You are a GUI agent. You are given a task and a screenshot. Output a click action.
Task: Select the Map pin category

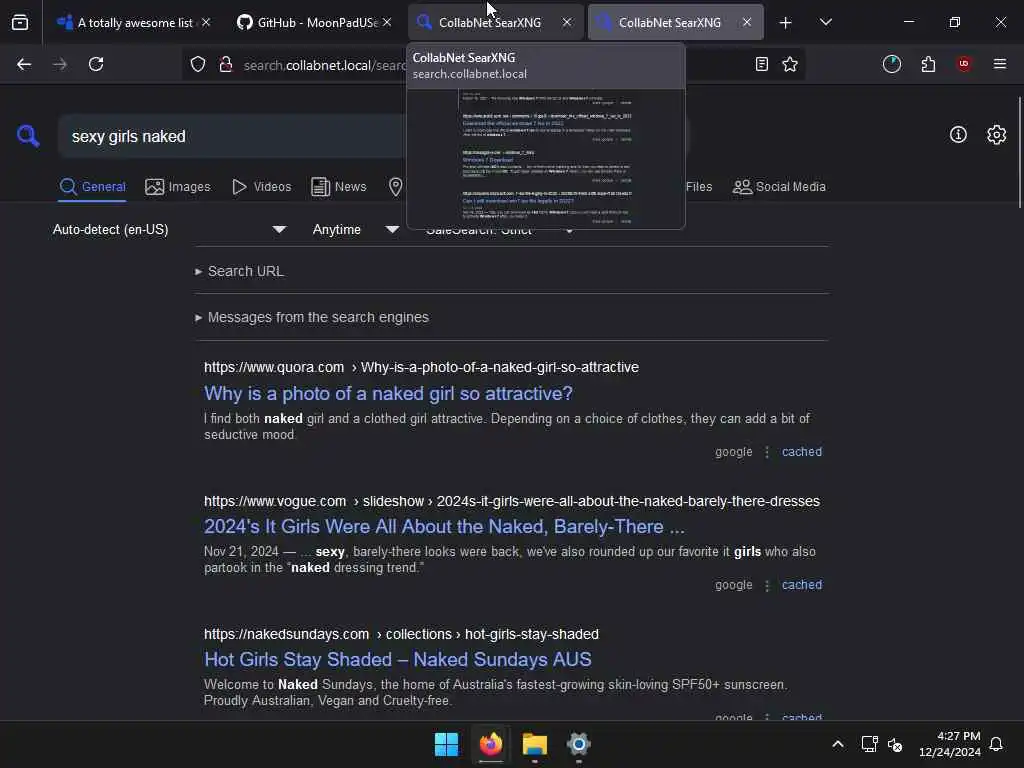tap(396, 187)
